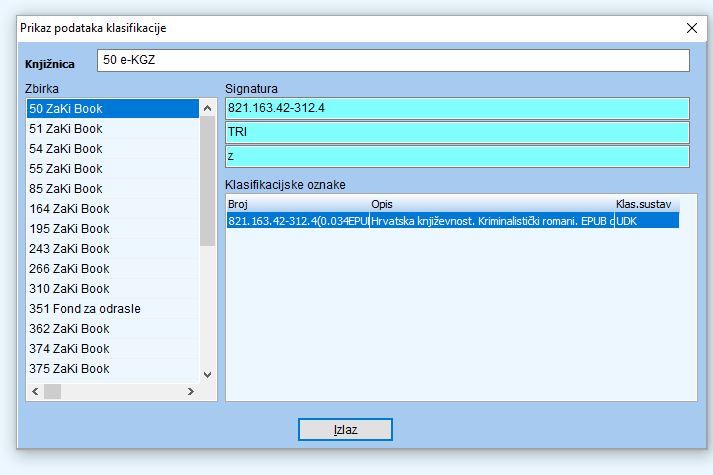Click the Klas.sustav column header
Viewport: 713px width, 475px height.
click(645, 204)
